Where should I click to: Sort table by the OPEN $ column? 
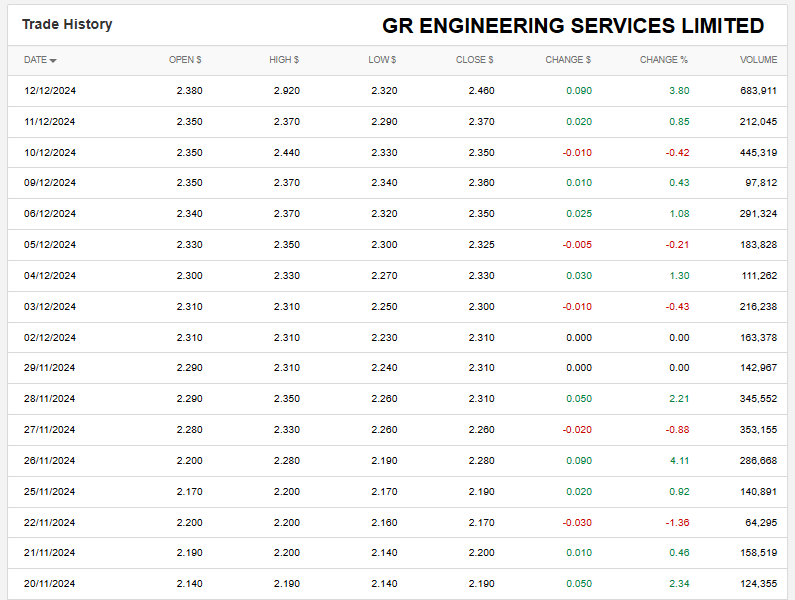(x=185, y=60)
